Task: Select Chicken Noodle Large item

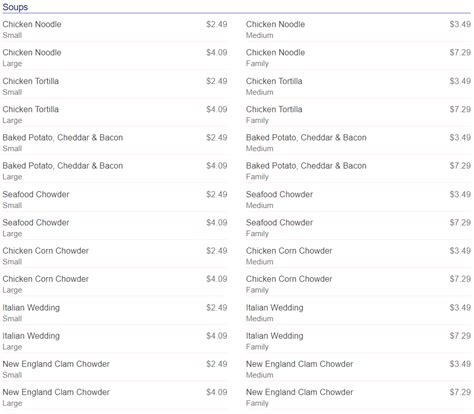Action: pos(115,58)
